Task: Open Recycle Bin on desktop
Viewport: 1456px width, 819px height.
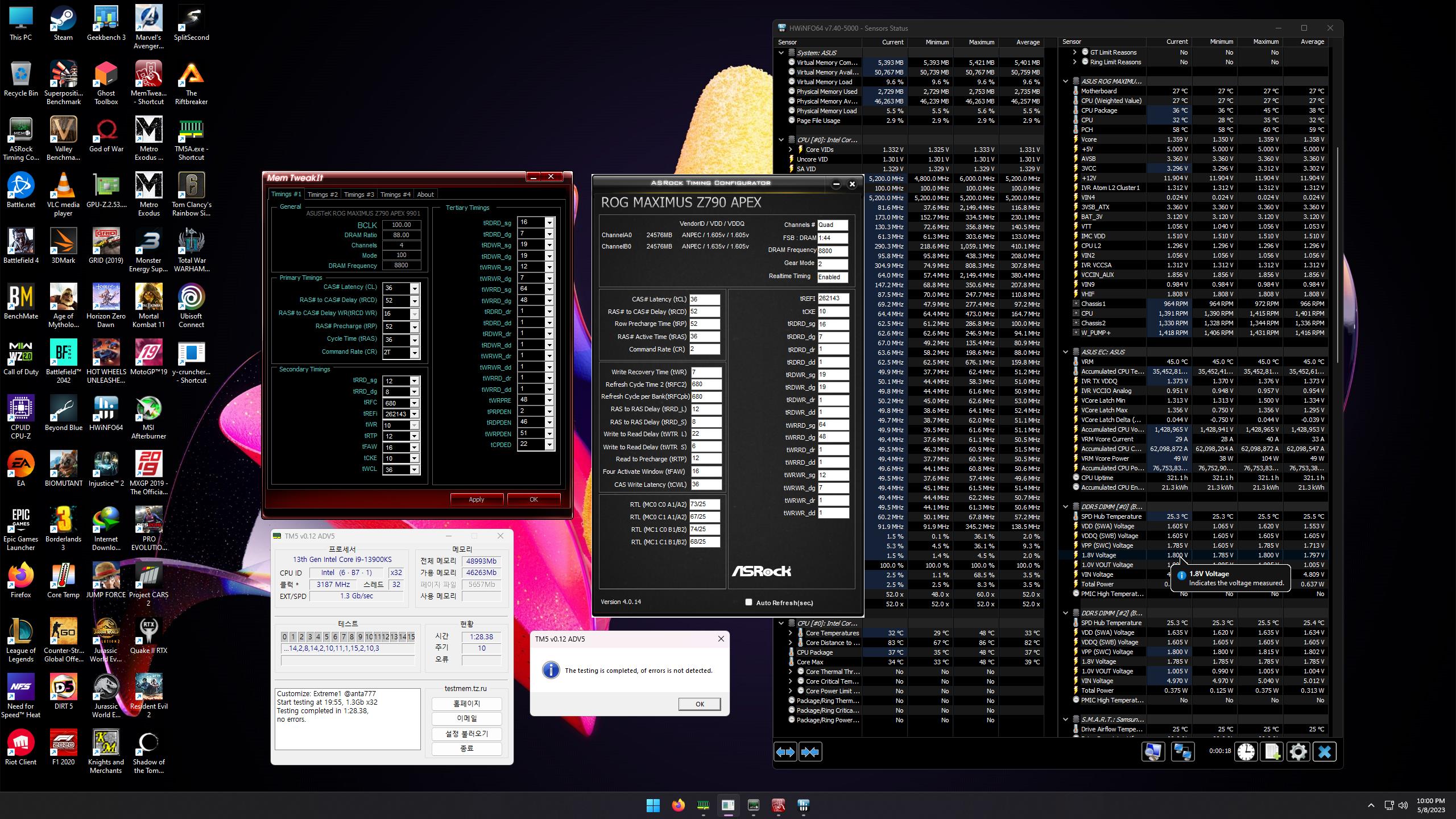Action: [x=21, y=78]
